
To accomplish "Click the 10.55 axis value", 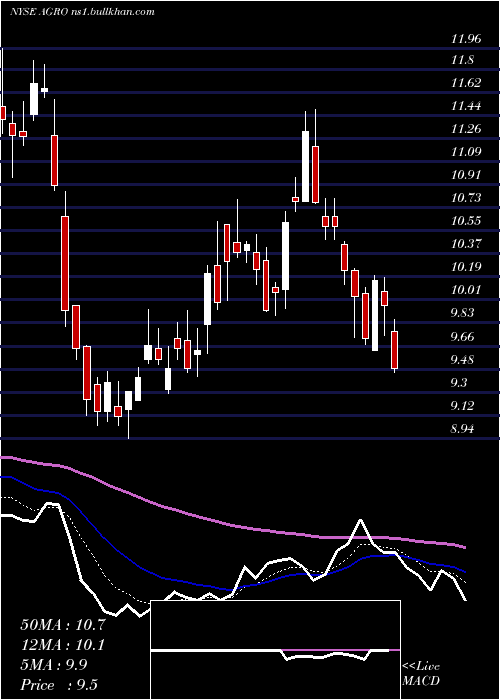I will [467, 221].
